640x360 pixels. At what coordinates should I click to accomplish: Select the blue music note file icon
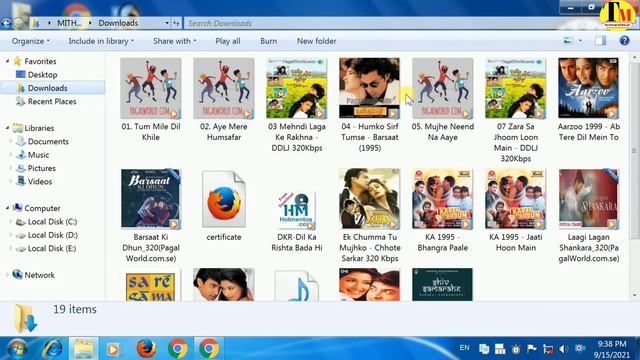297,286
